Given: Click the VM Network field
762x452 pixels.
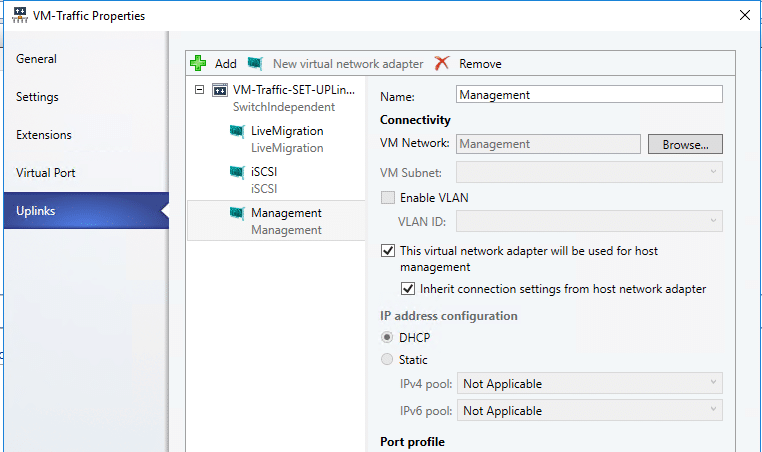Looking at the screenshot, I should (548, 144).
